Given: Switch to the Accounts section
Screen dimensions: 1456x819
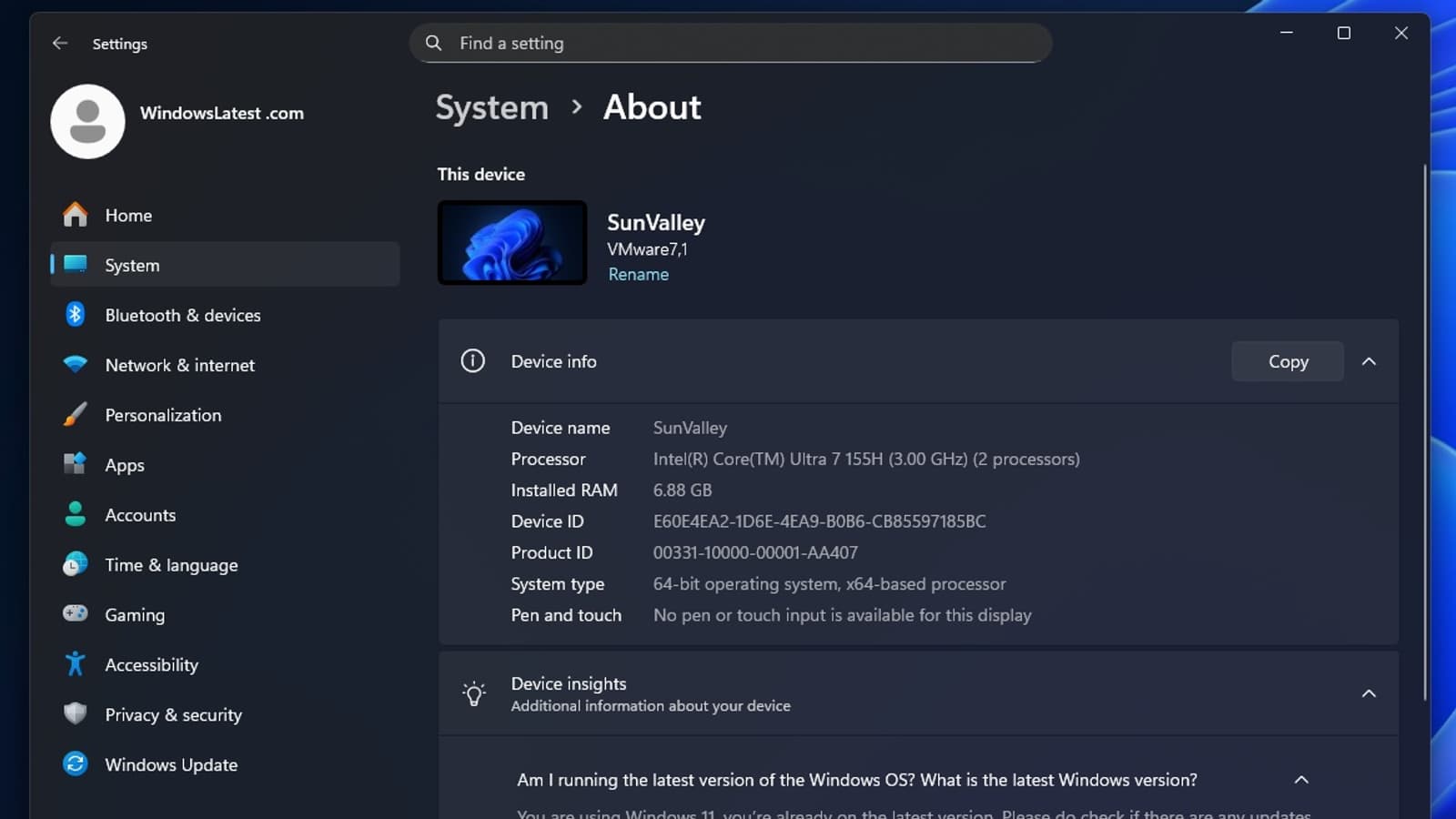Looking at the screenshot, I should [x=225, y=515].
